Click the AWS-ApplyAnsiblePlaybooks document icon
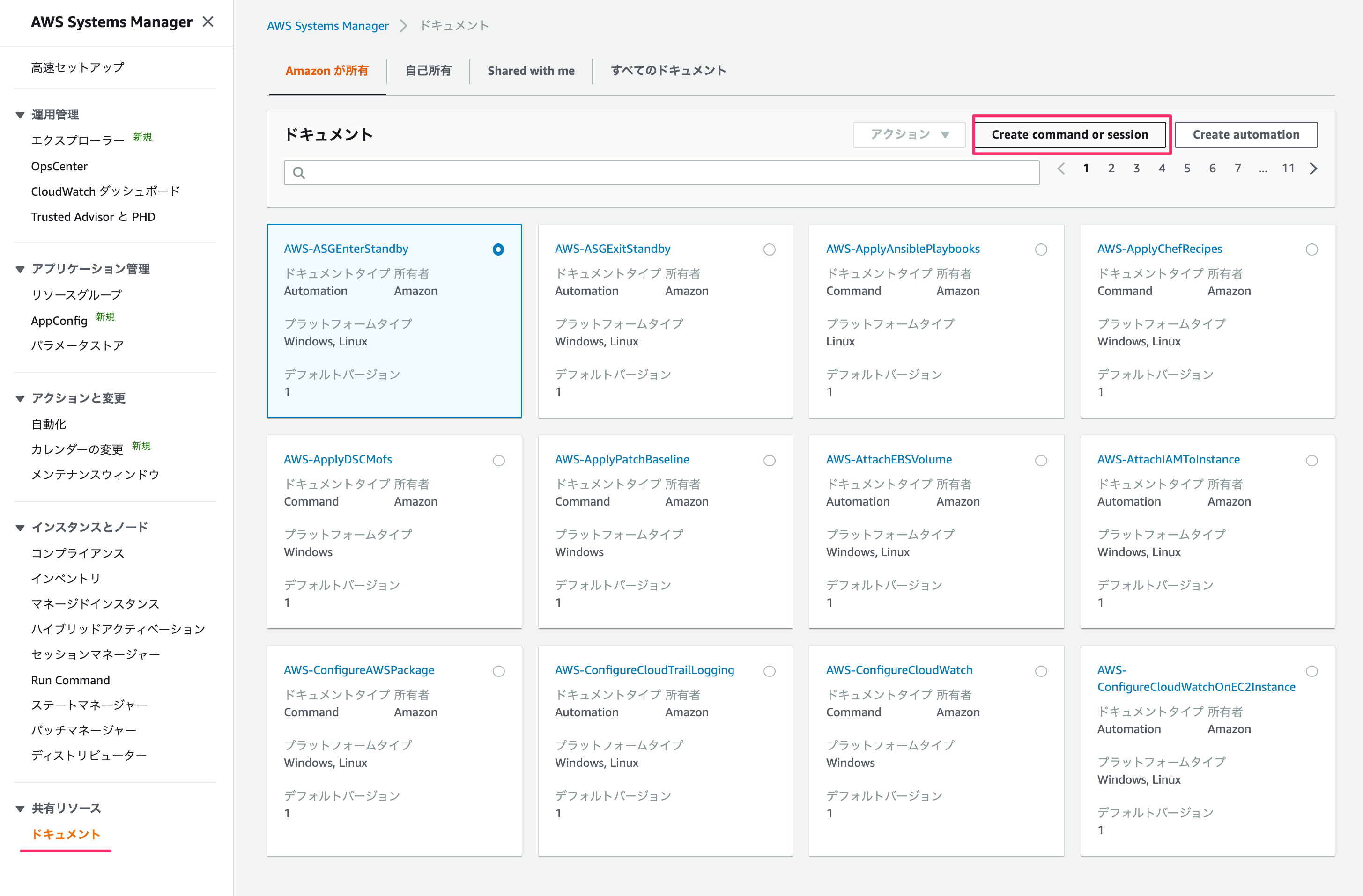This screenshot has width=1363, height=896. (1040, 249)
